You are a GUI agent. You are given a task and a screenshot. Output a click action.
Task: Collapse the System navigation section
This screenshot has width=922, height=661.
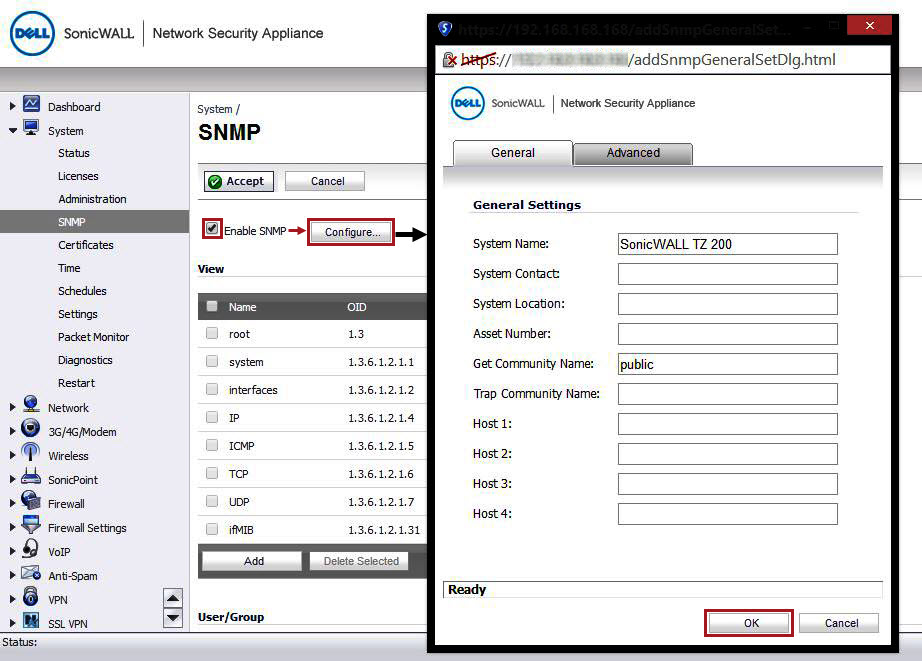(x=12, y=131)
